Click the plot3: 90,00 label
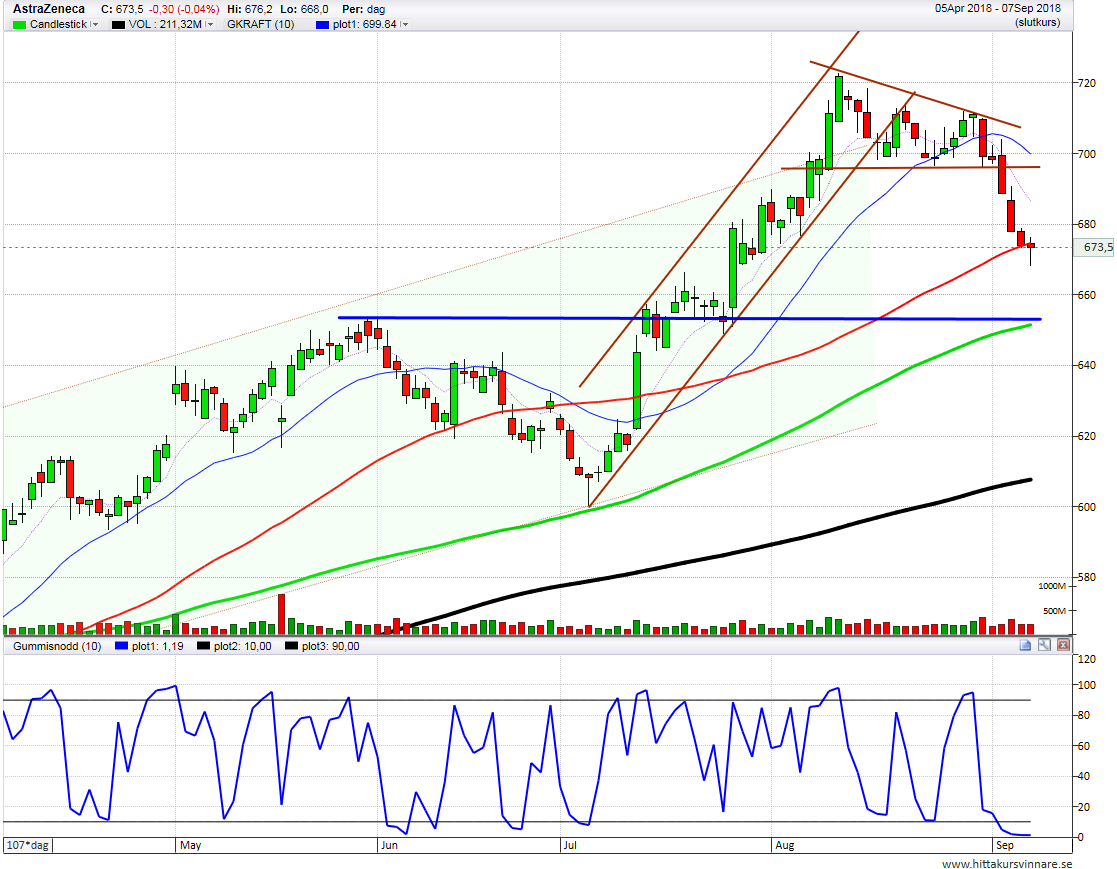The height and width of the screenshot is (869, 1117). pyautogui.click(x=331, y=646)
